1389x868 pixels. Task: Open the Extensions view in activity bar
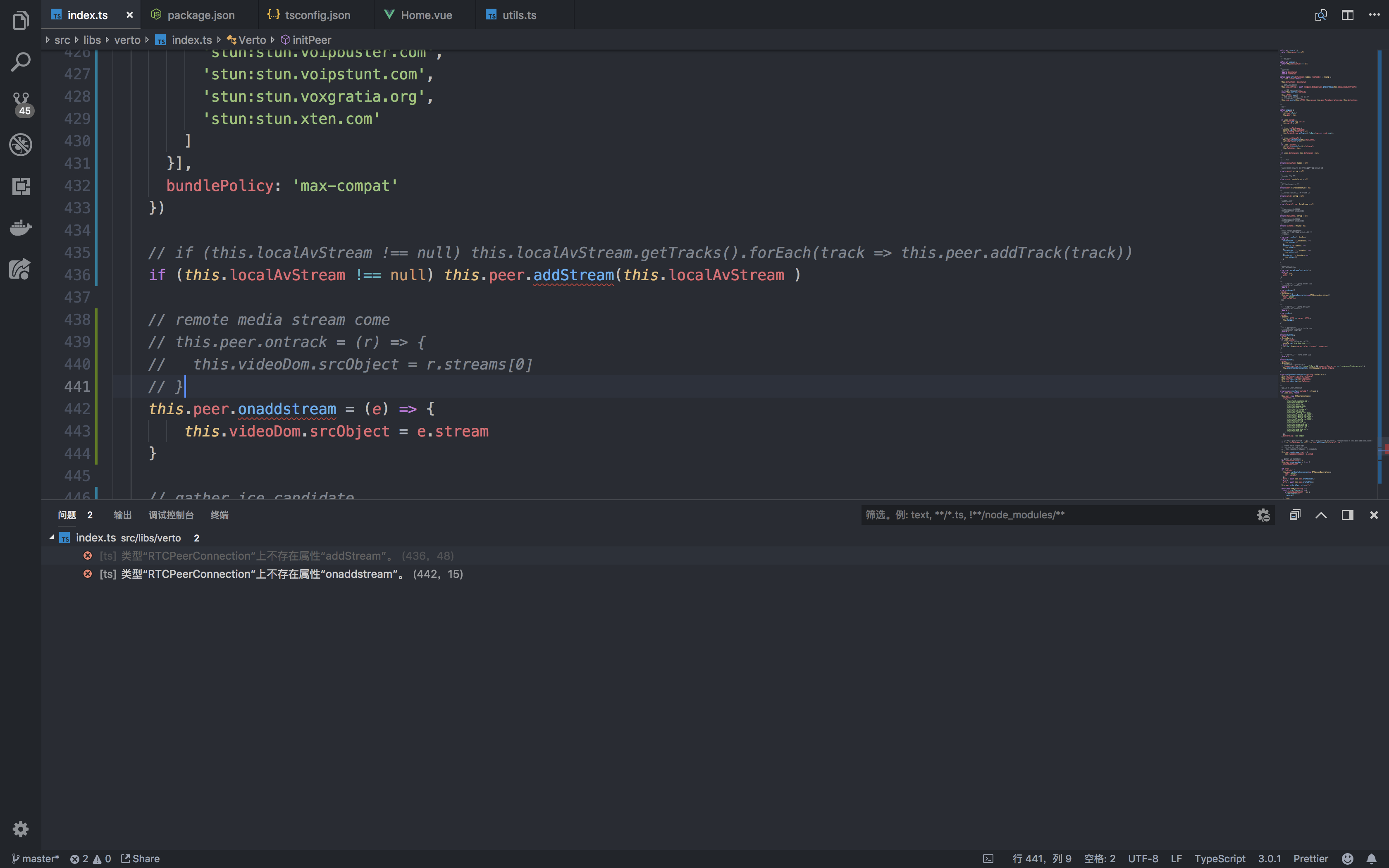[x=21, y=186]
